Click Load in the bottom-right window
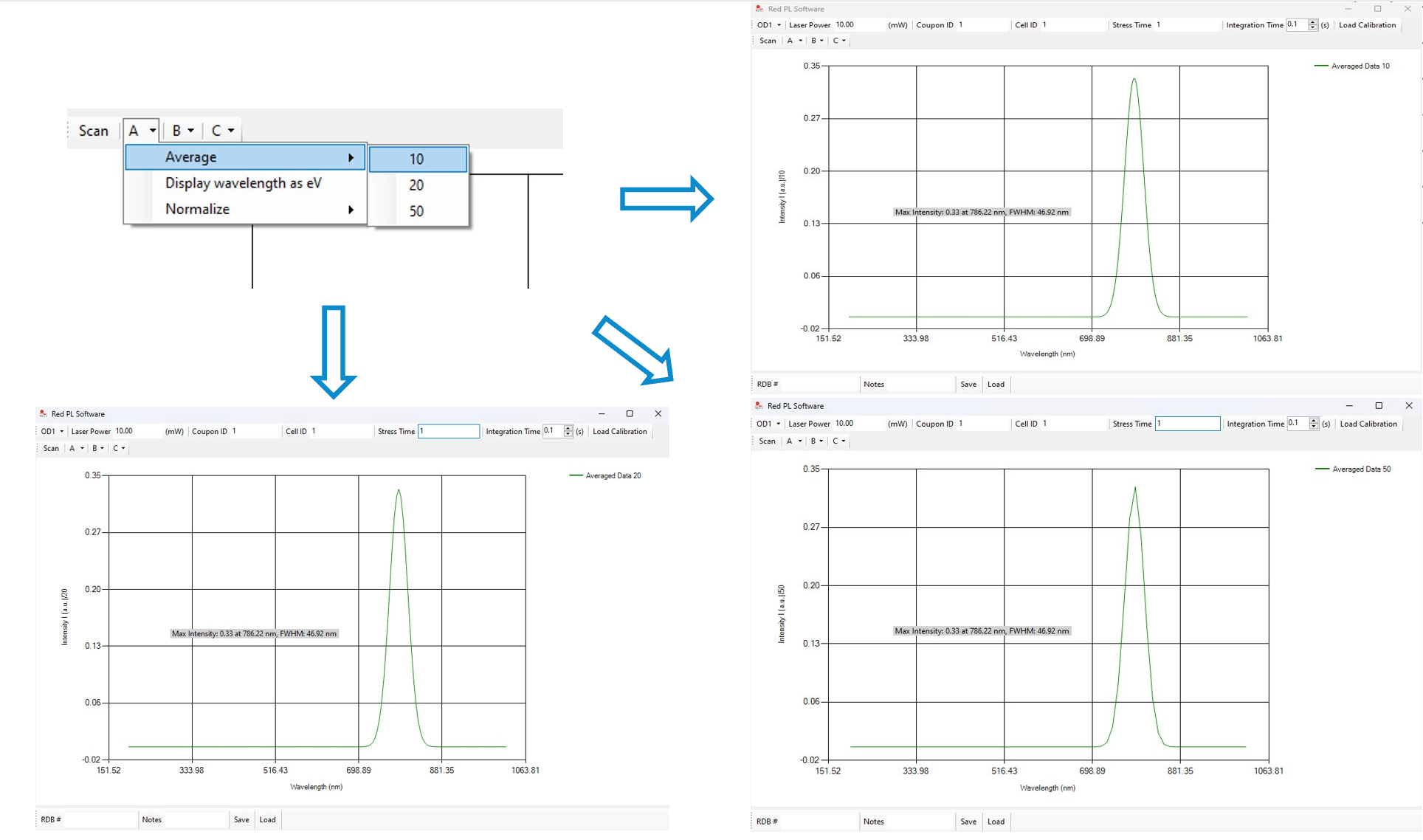 (x=996, y=822)
